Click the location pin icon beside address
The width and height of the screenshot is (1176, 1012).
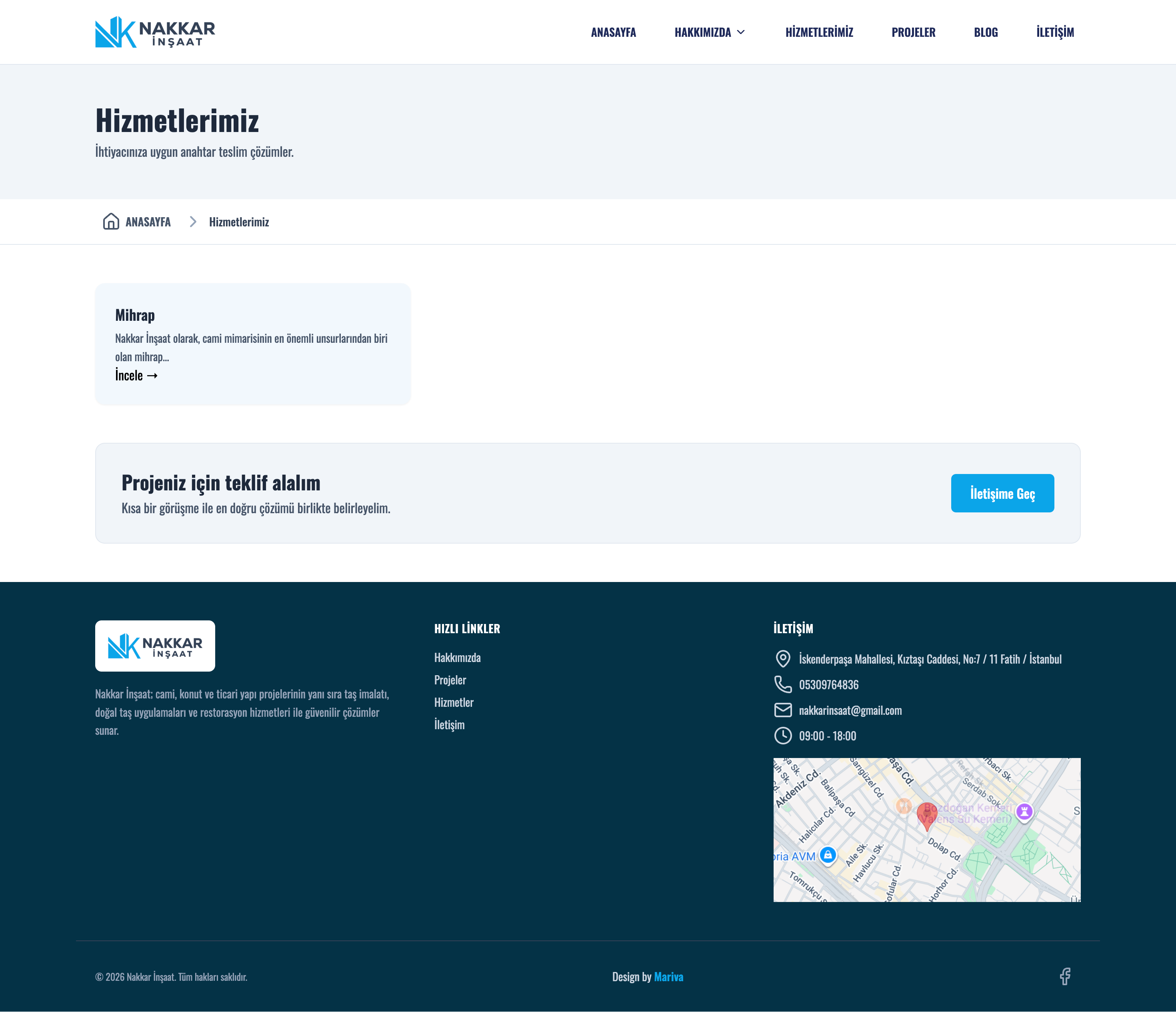[783, 658]
